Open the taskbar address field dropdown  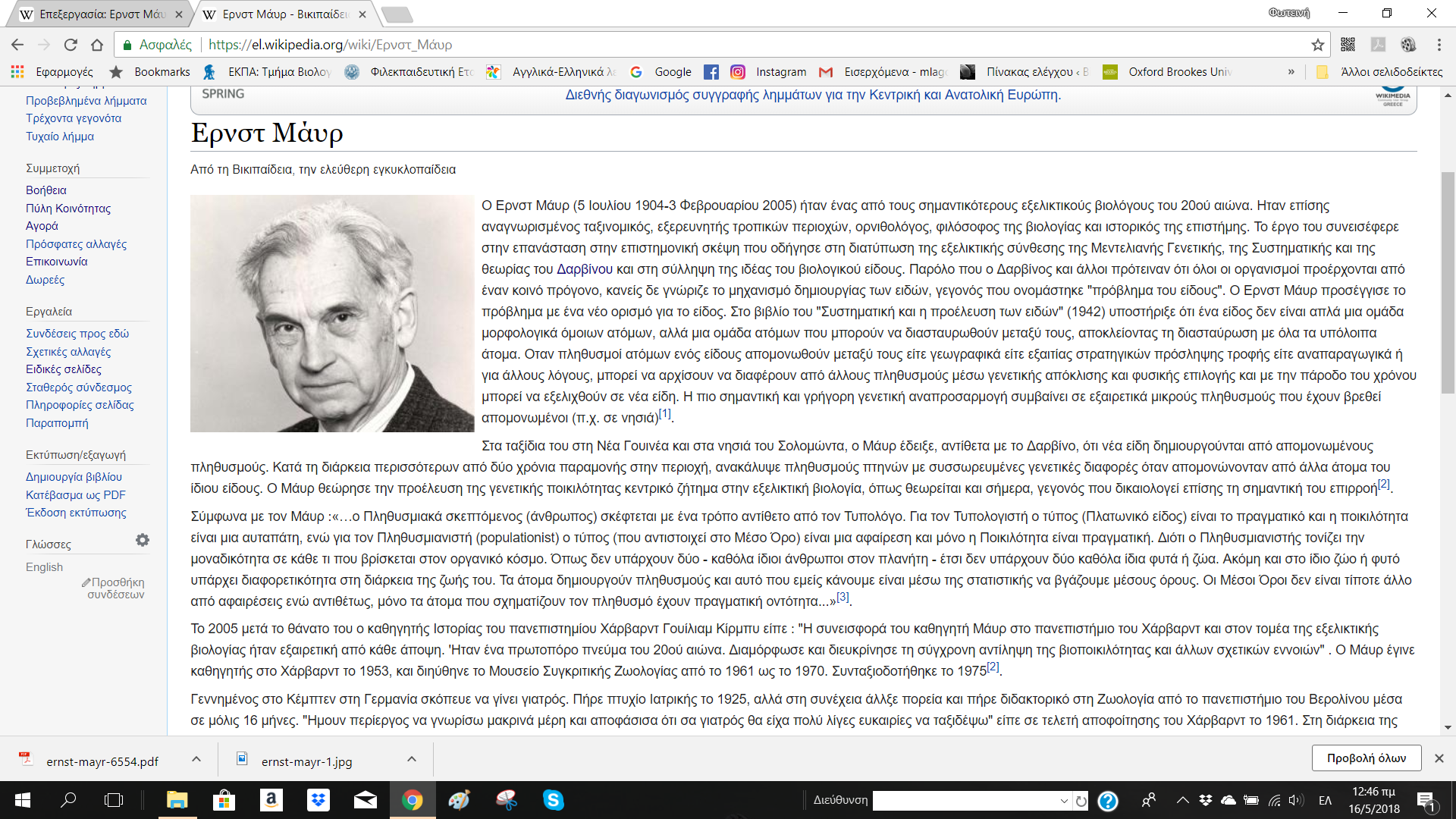tap(1063, 801)
